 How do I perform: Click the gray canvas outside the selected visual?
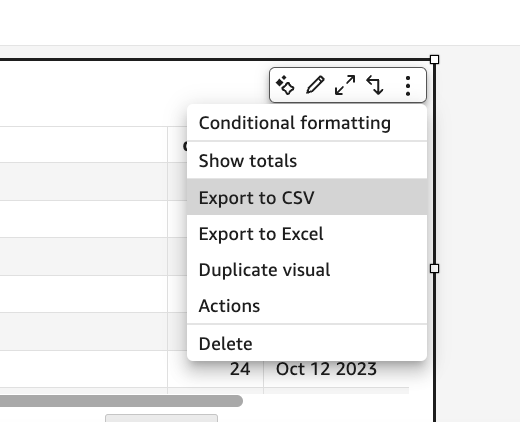point(478,233)
